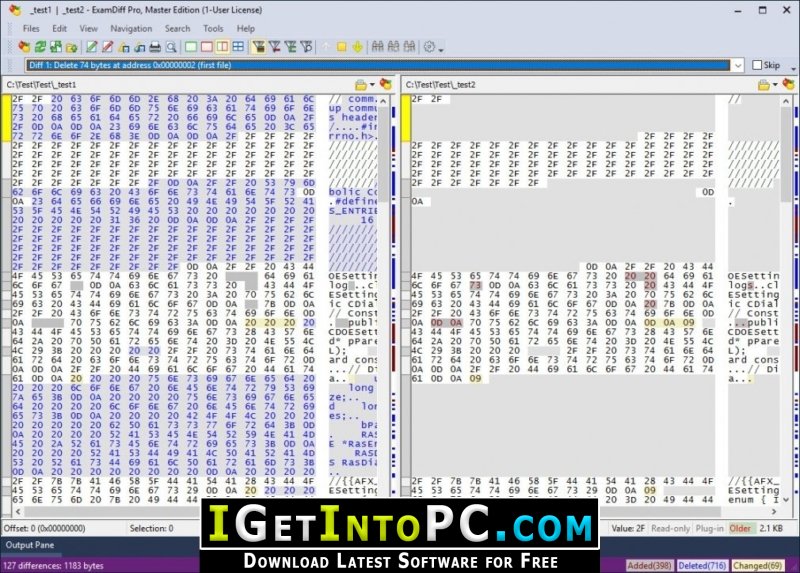Screen dimensions: 800x573
Task: Click the Changed(69) status indicator
Action: [x=758, y=565]
